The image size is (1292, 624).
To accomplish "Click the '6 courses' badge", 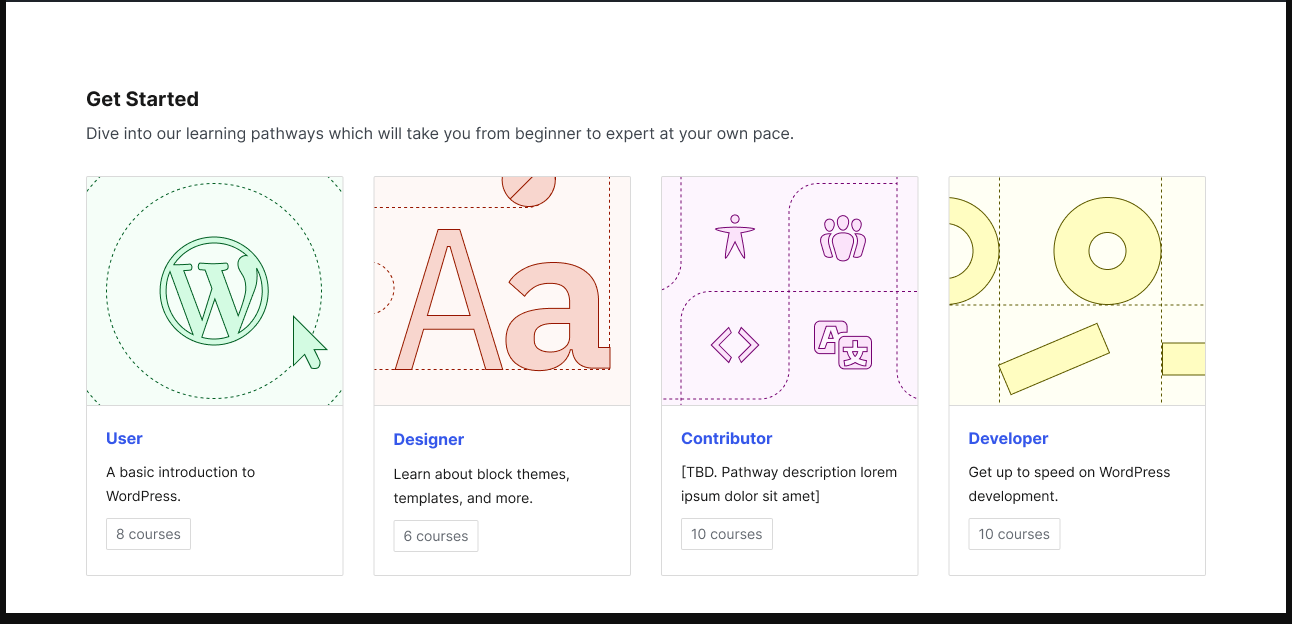I will tap(436, 536).
